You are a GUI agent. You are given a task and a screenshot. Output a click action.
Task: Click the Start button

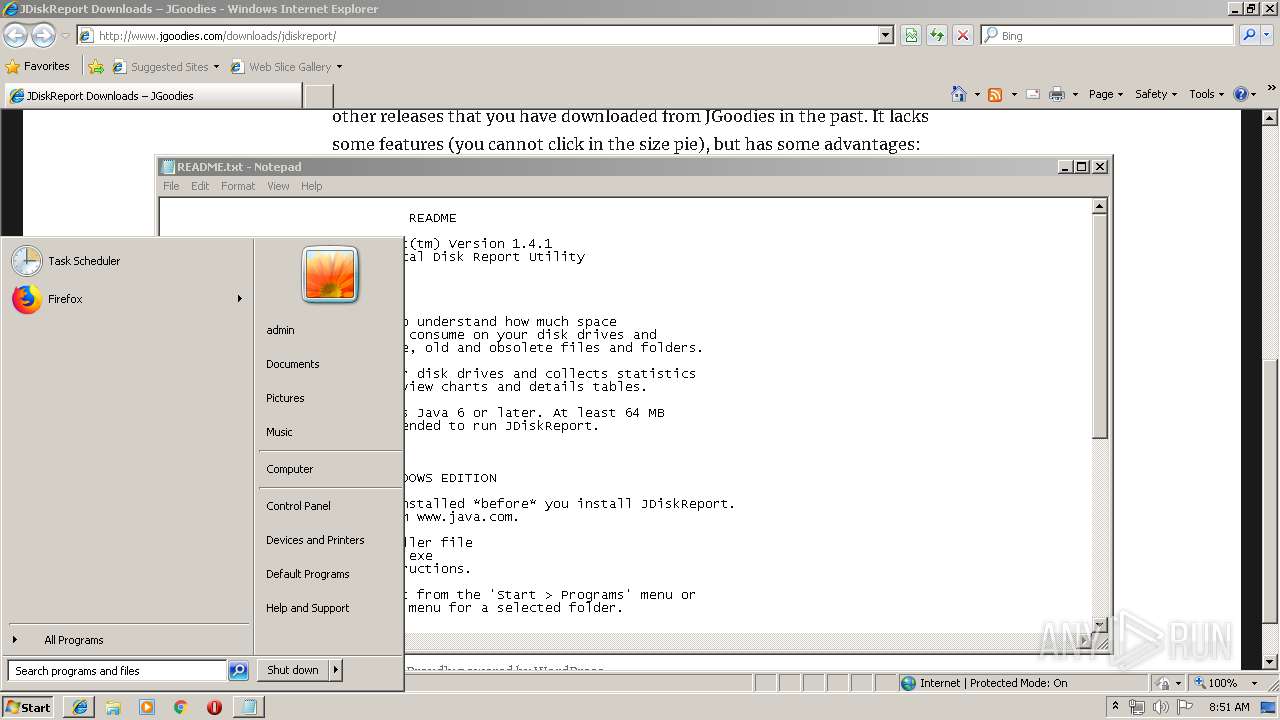pyautogui.click(x=28, y=707)
